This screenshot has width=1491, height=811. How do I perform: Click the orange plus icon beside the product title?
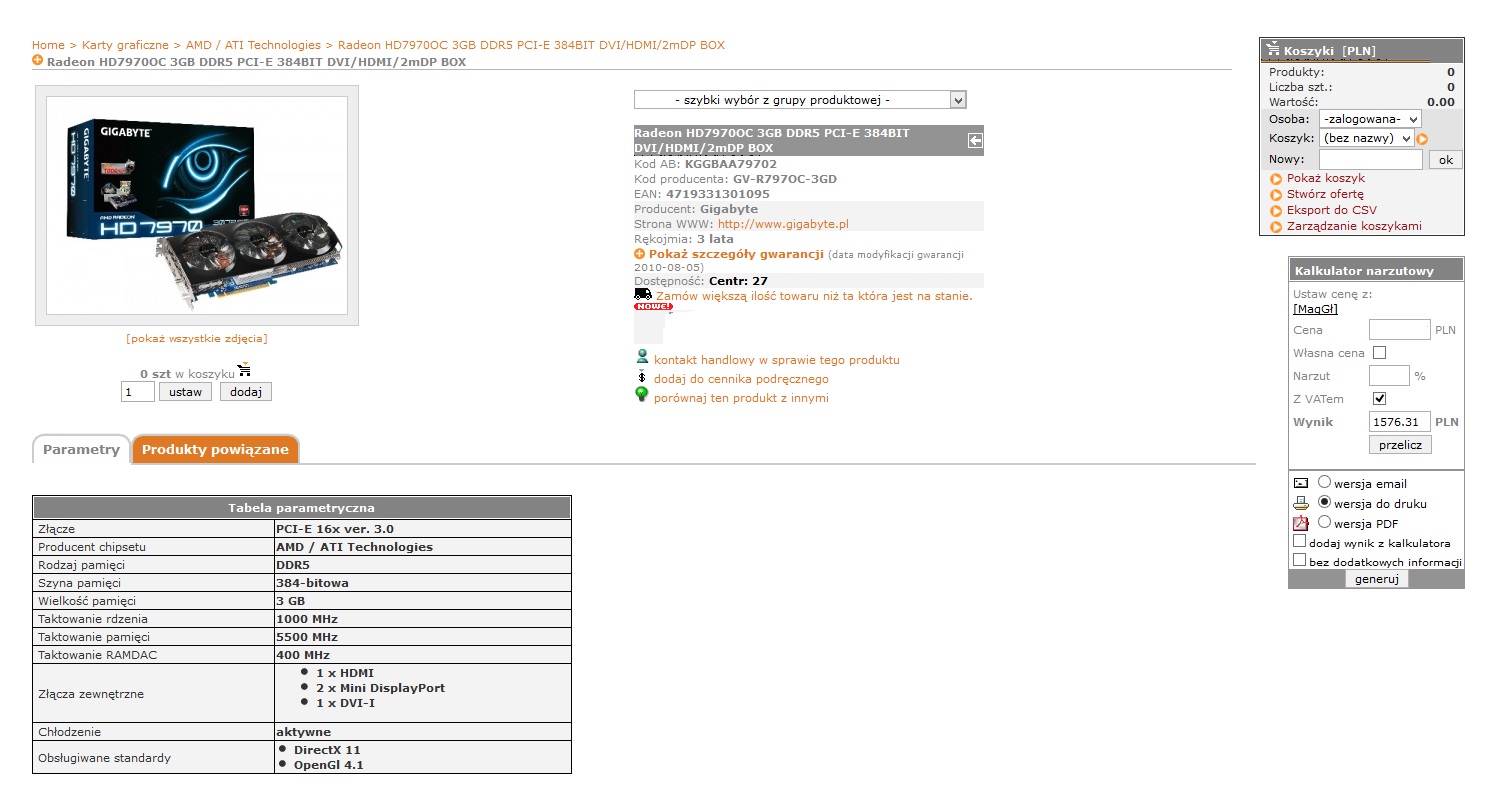point(38,61)
